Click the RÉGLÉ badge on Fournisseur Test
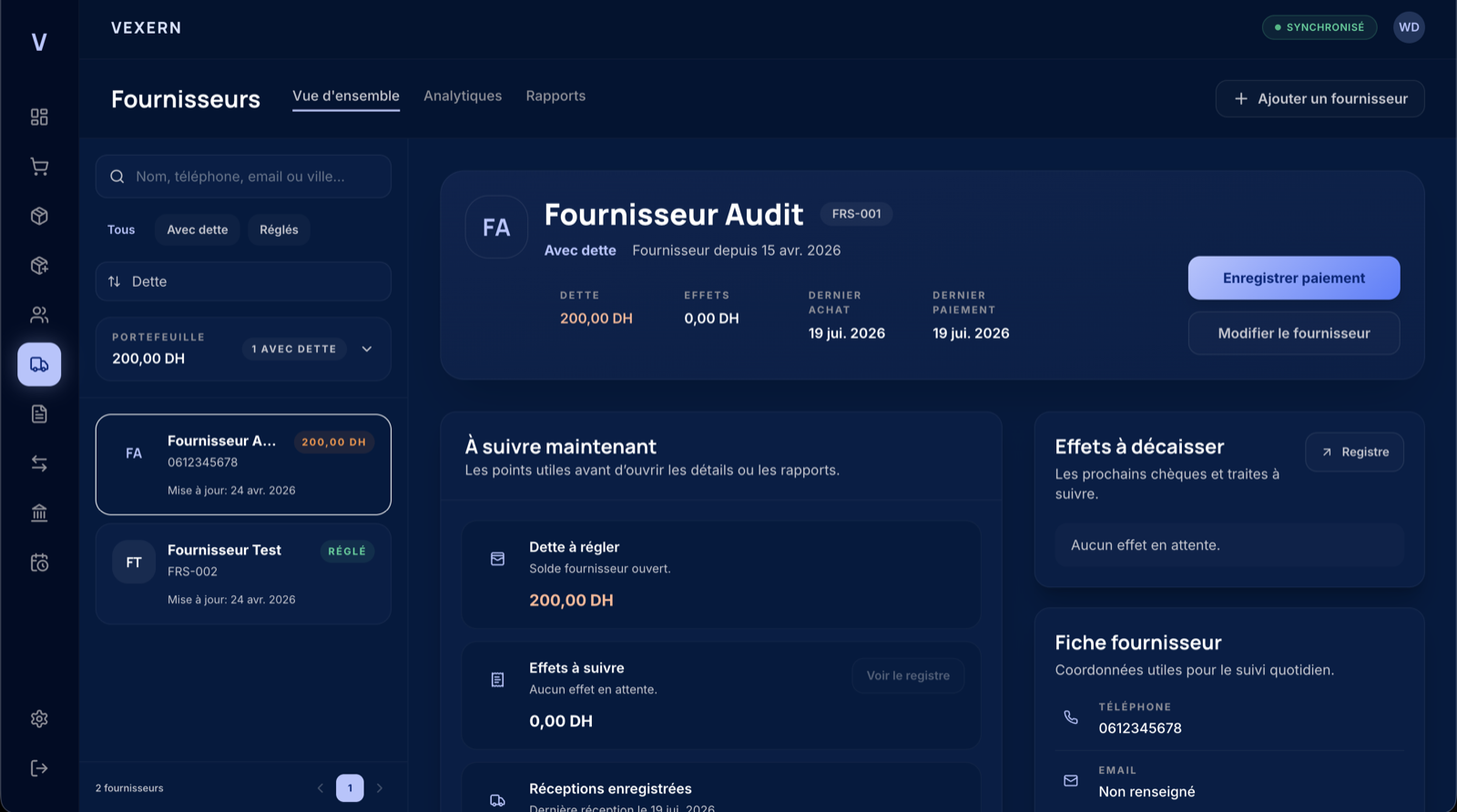The image size is (1457, 812). click(x=347, y=552)
